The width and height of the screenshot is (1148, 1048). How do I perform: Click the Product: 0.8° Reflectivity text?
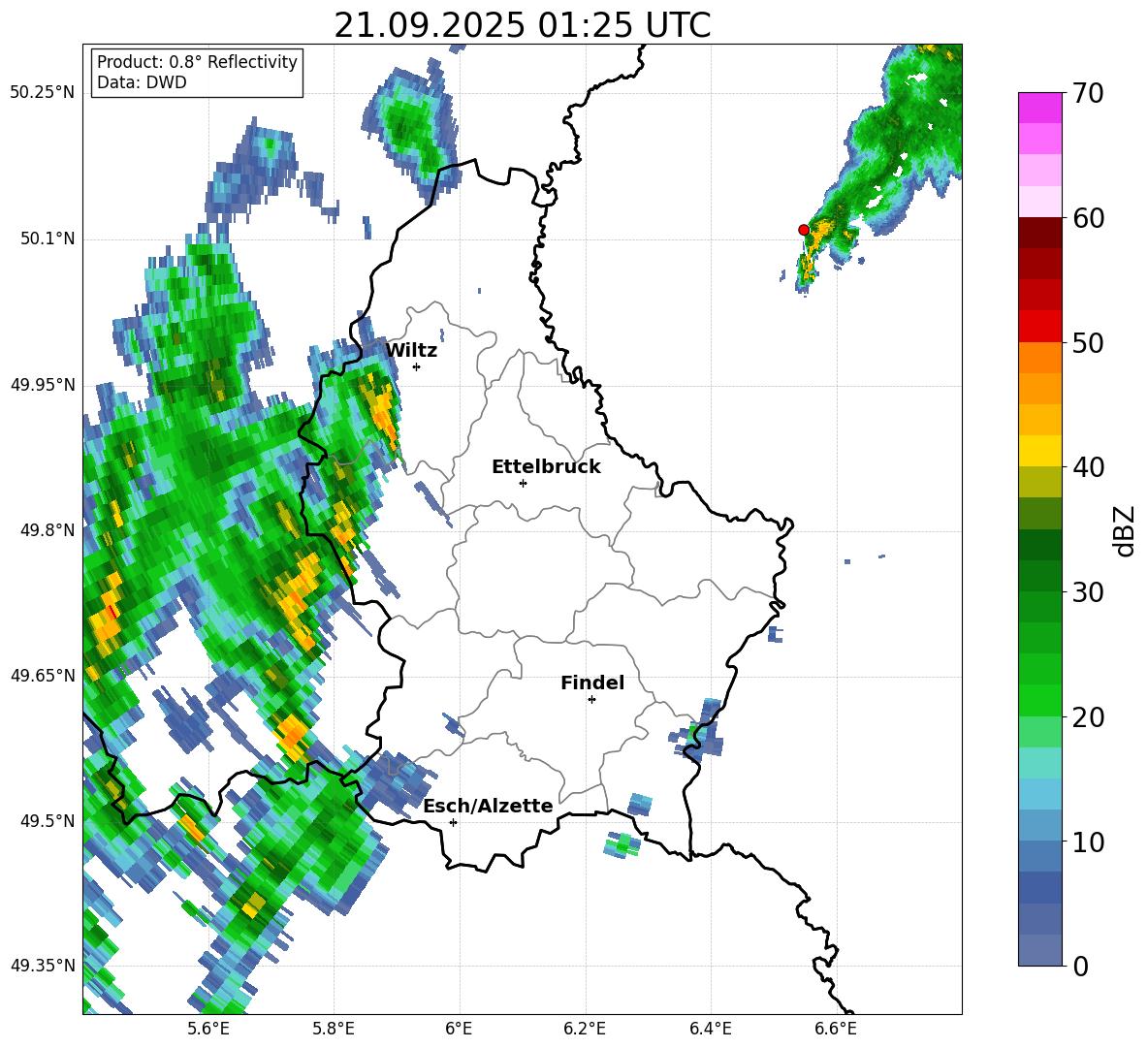click(197, 62)
